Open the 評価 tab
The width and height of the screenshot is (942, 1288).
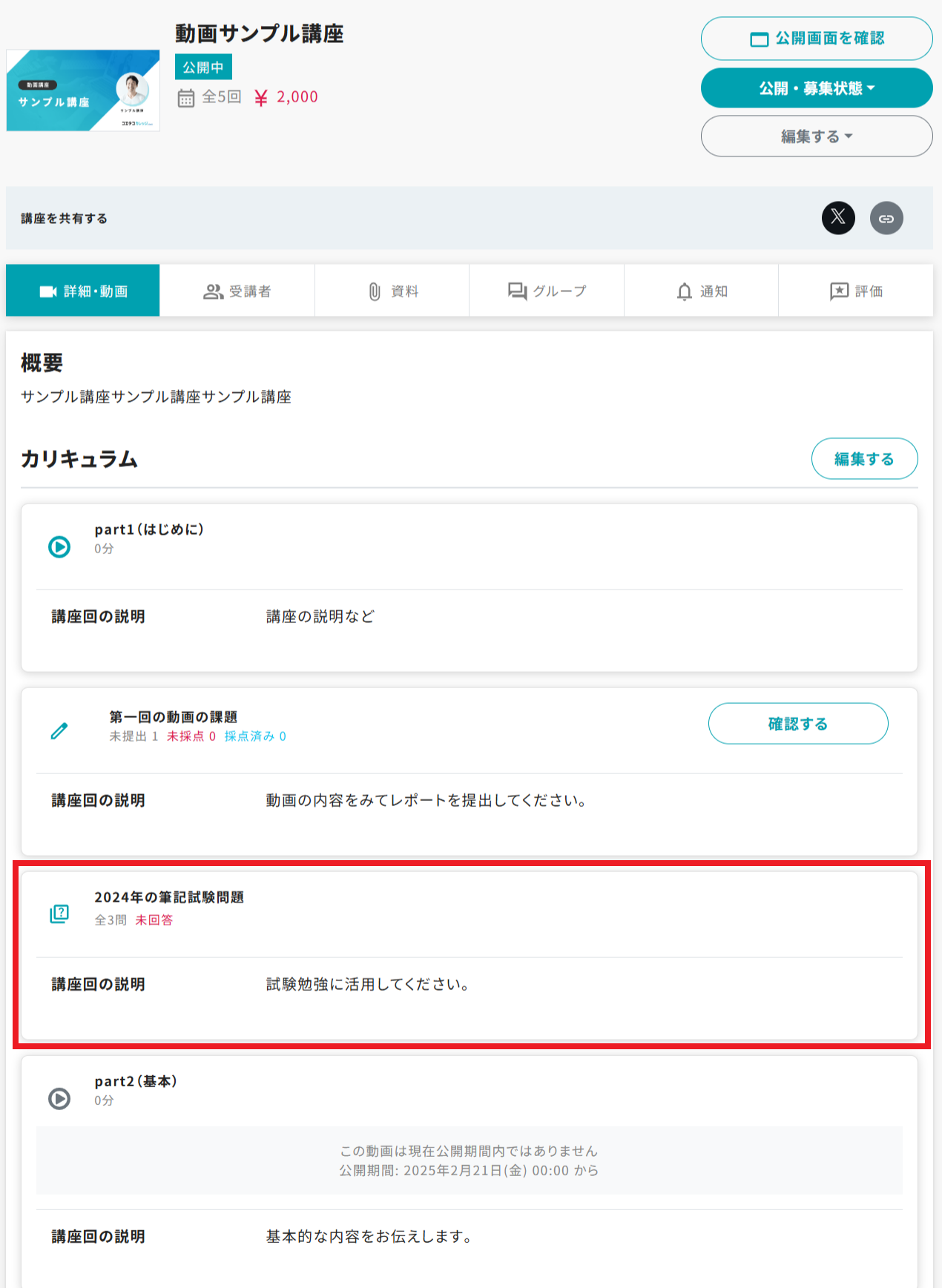[855, 291]
